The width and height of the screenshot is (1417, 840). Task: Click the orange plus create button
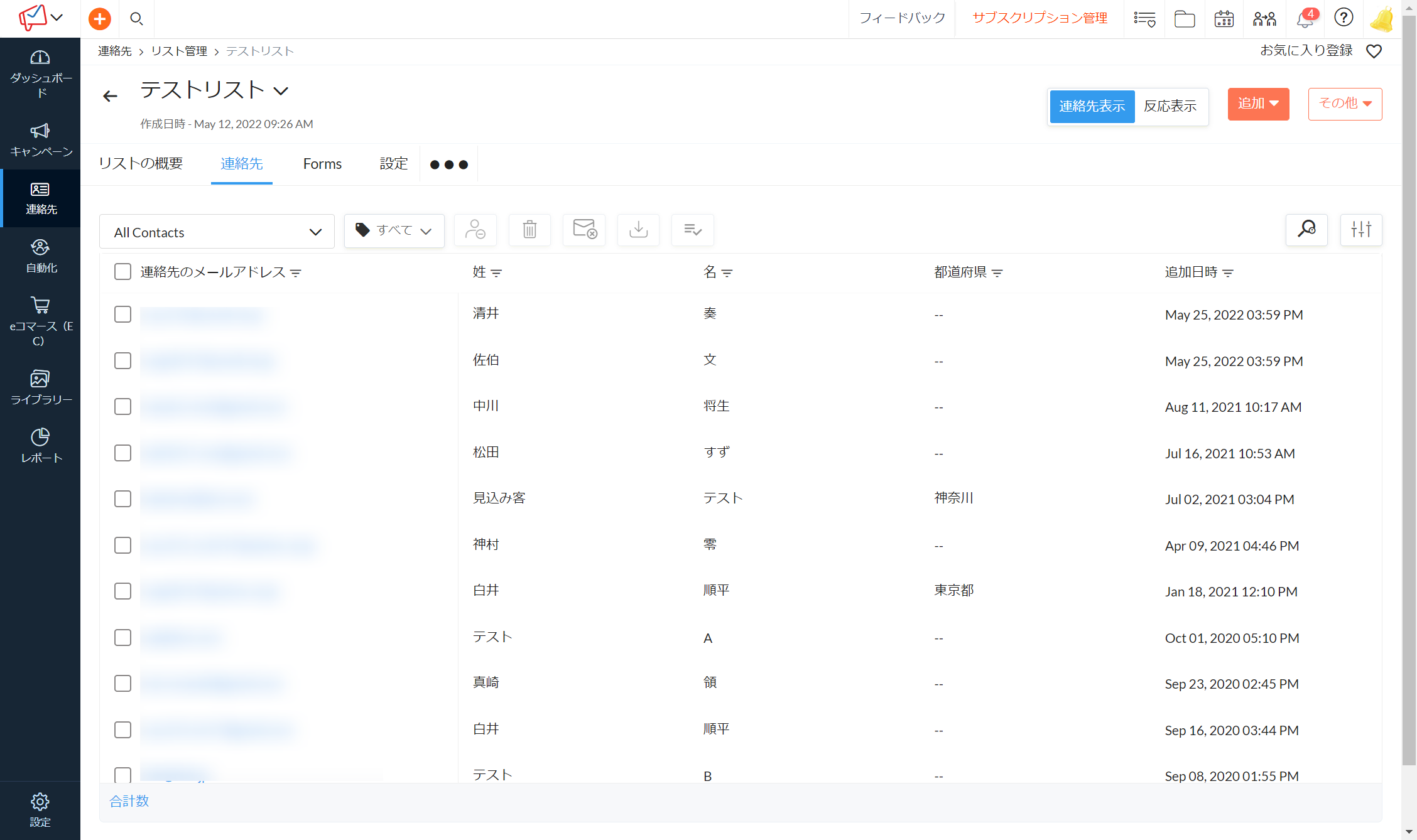pos(99,19)
